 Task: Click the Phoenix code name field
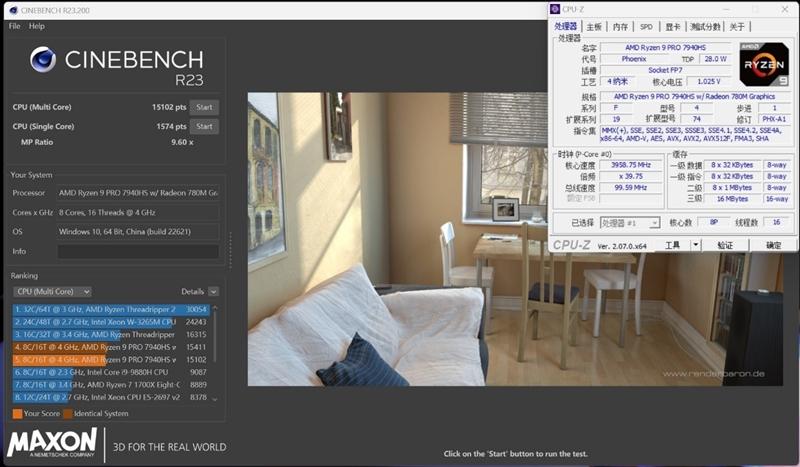pyautogui.click(x=634, y=59)
